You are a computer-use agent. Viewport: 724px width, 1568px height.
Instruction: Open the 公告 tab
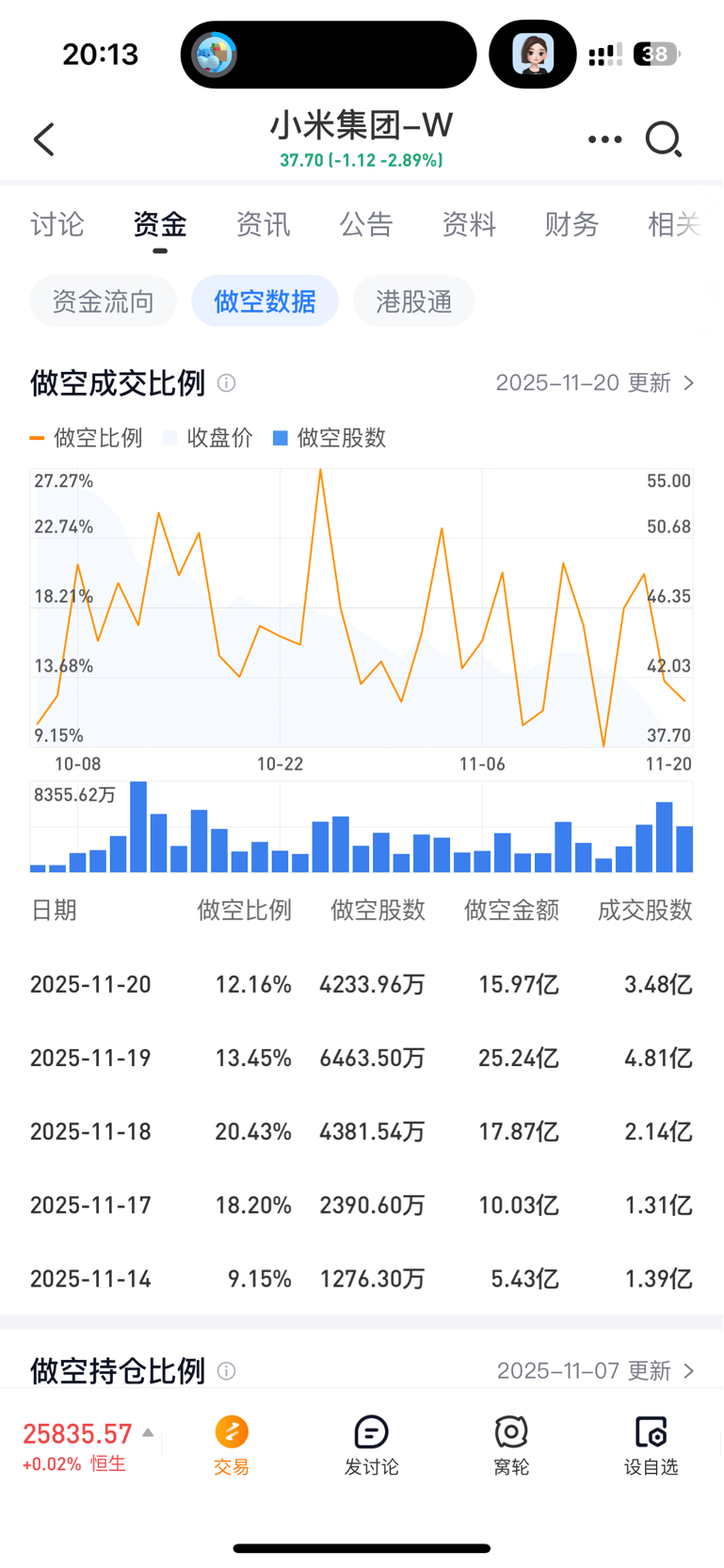coord(366,224)
